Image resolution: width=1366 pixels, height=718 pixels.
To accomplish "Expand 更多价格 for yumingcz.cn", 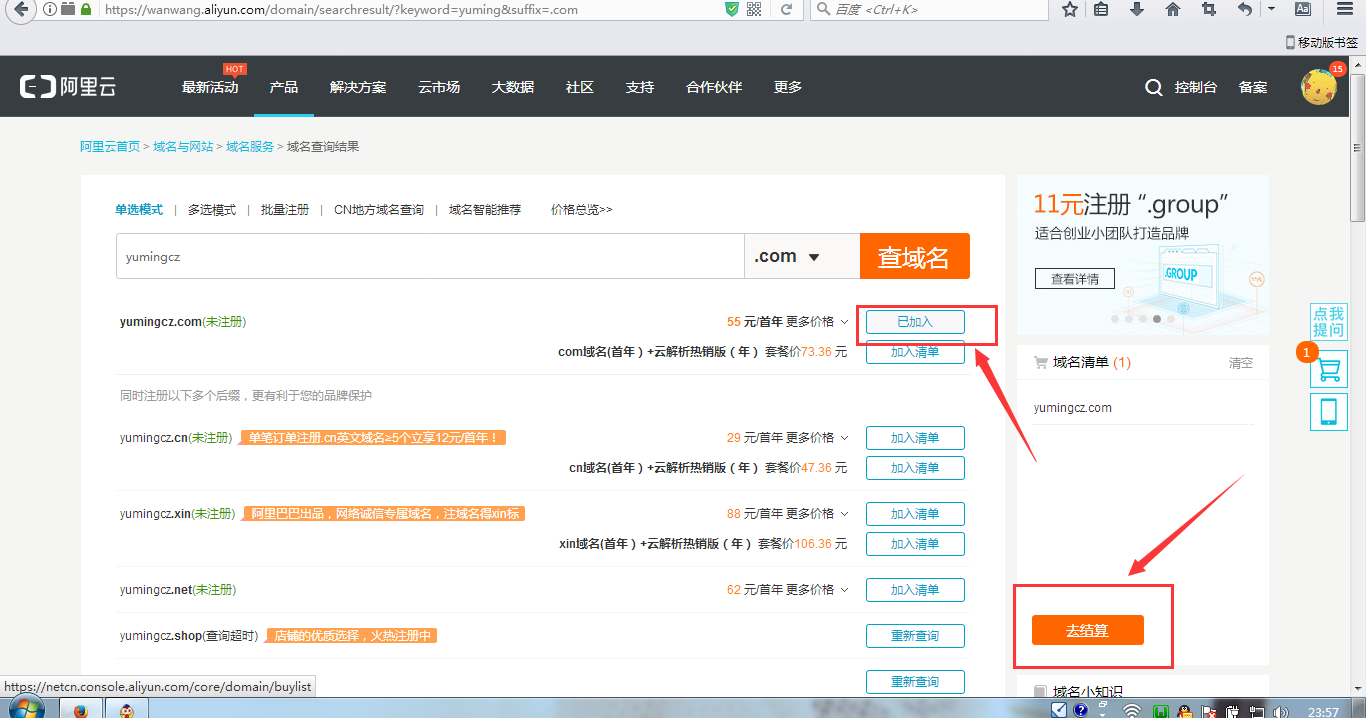I will pyautogui.click(x=817, y=438).
